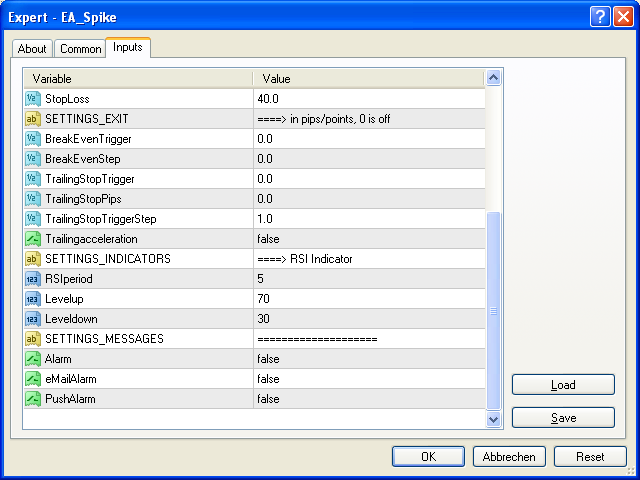Image resolution: width=640 pixels, height=480 pixels.
Task: Click the Help question mark button
Action: (600, 15)
